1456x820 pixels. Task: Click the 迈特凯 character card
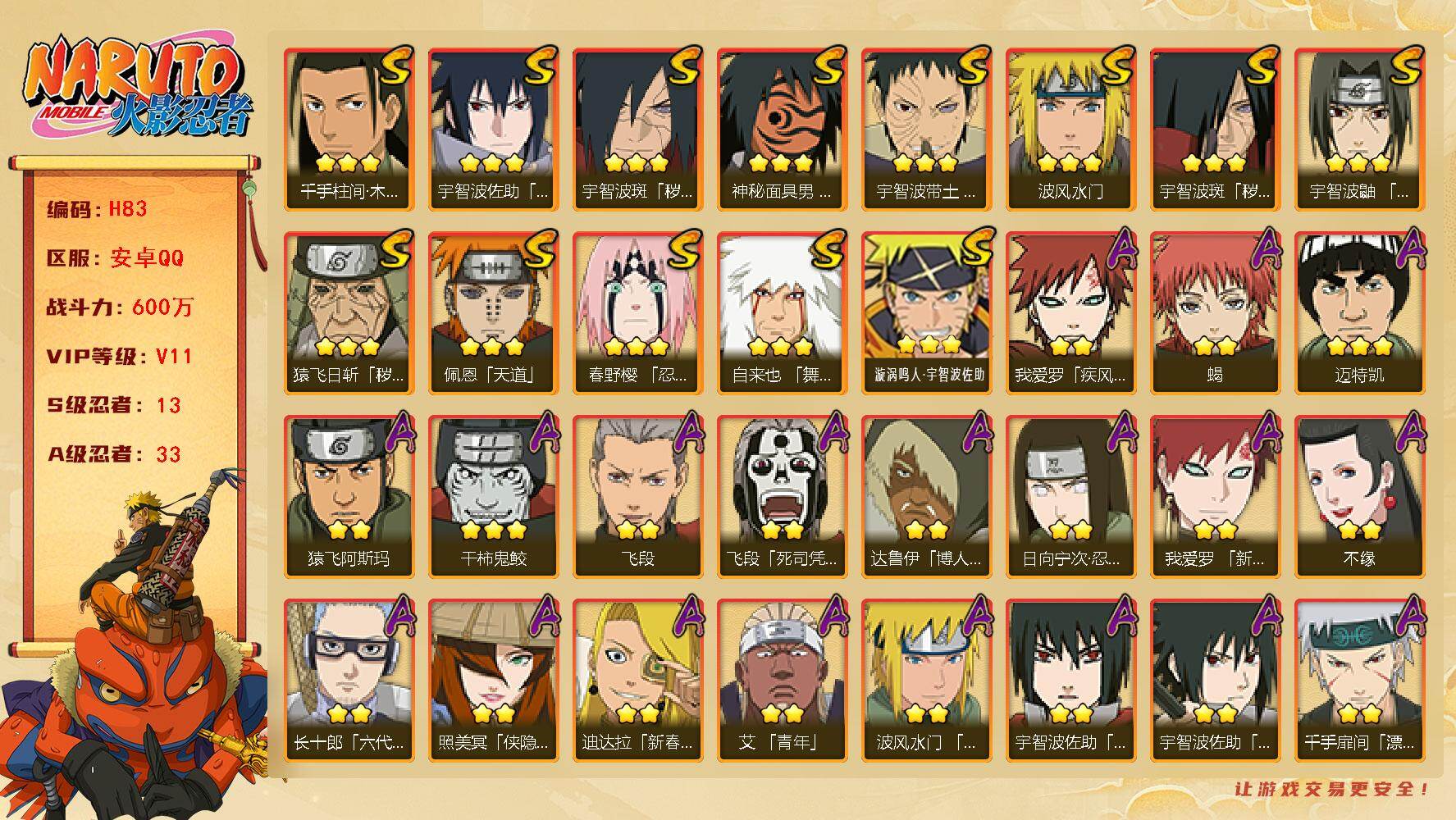tap(1360, 313)
